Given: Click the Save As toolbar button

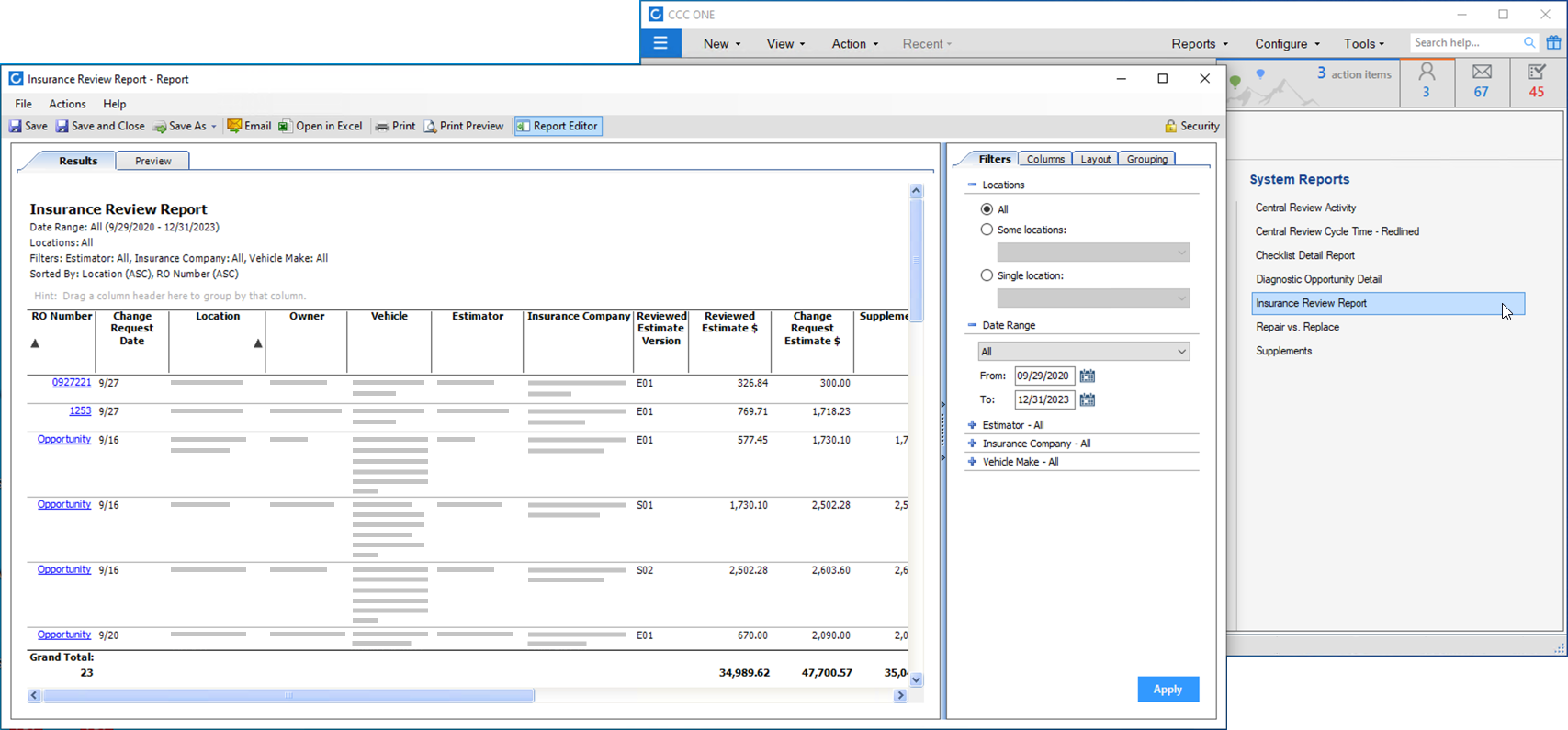Looking at the screenshot, I should [x=180, y=126].
